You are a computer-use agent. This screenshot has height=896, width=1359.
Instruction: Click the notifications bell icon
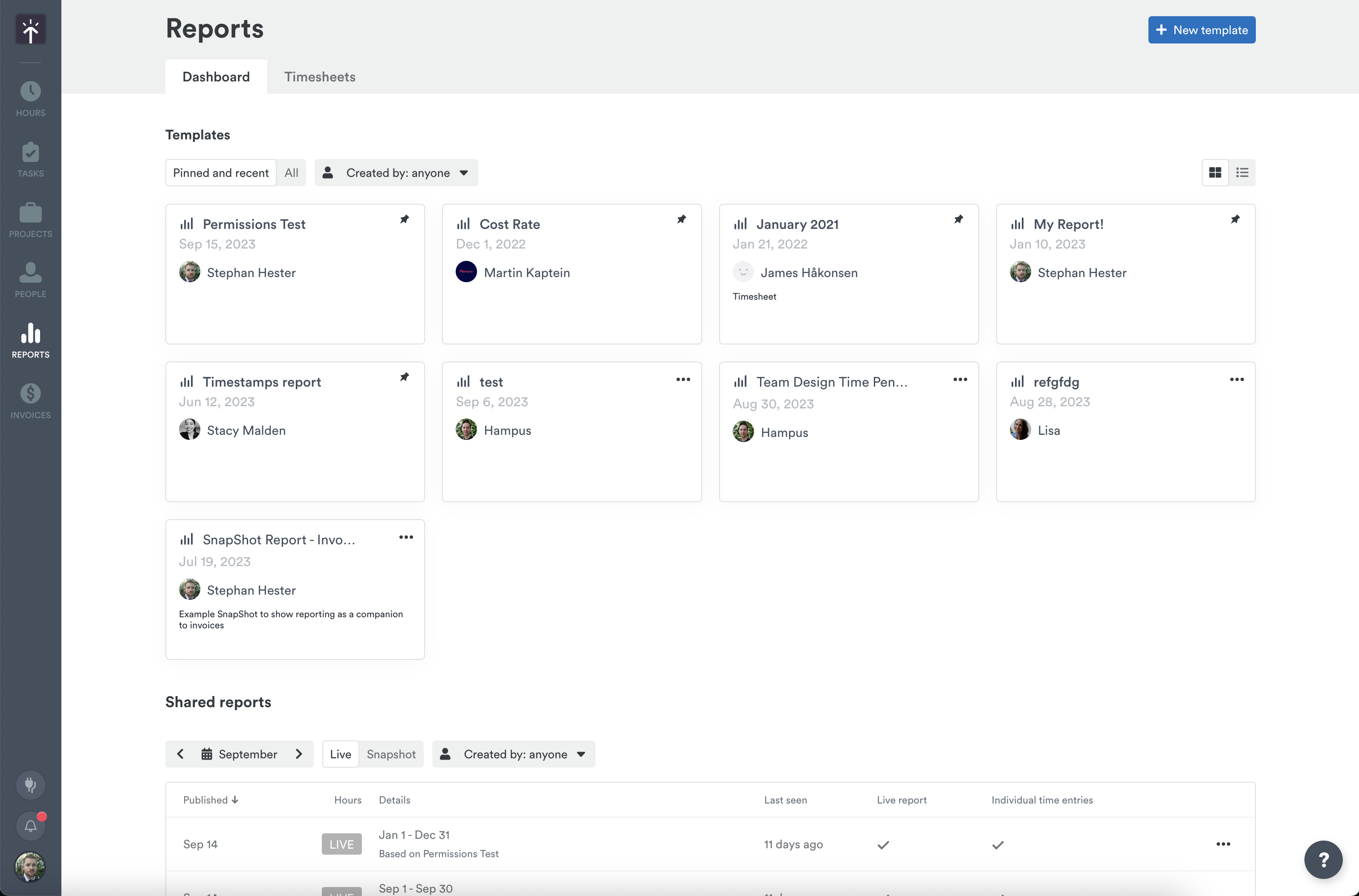tap(30, 825)
